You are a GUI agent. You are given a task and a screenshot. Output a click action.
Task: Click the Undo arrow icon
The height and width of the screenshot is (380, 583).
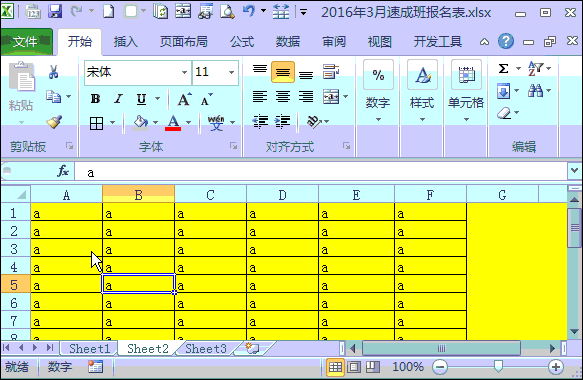(x=249, y=11)
